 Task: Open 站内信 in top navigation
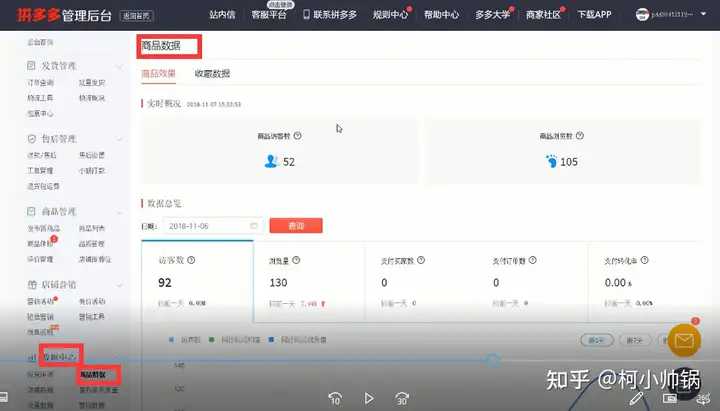[222, 15]
